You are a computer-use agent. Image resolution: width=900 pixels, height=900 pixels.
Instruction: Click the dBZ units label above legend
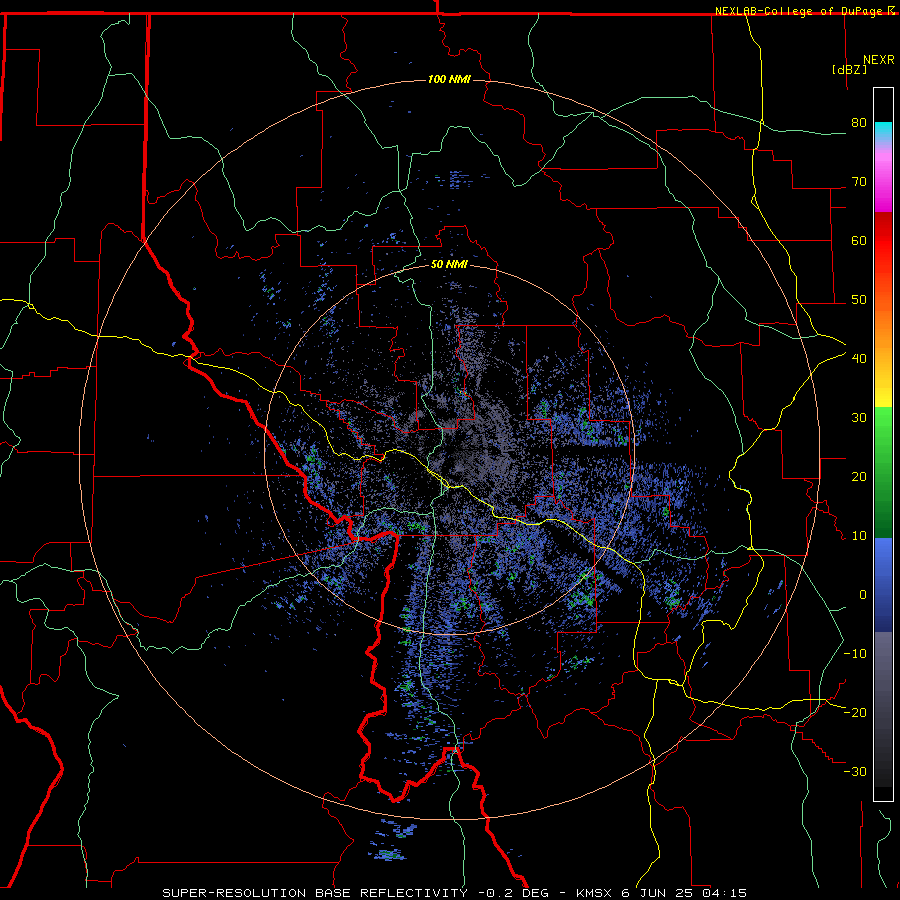click(x=849, y=69)
